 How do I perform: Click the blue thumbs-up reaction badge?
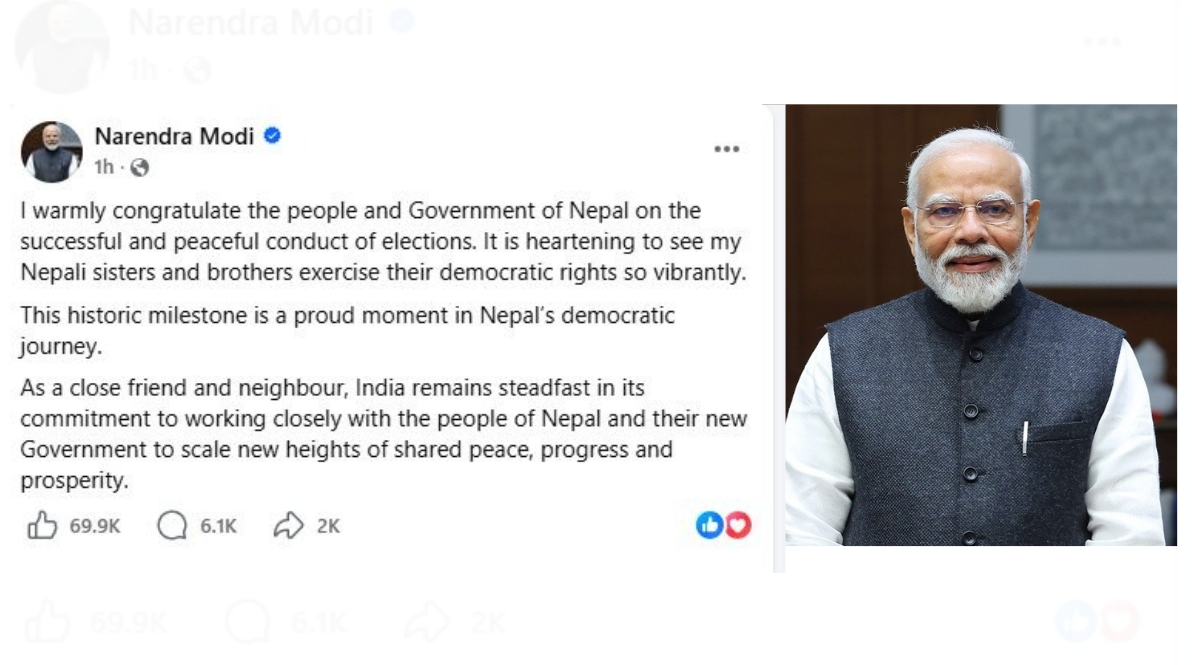(712, 524)
